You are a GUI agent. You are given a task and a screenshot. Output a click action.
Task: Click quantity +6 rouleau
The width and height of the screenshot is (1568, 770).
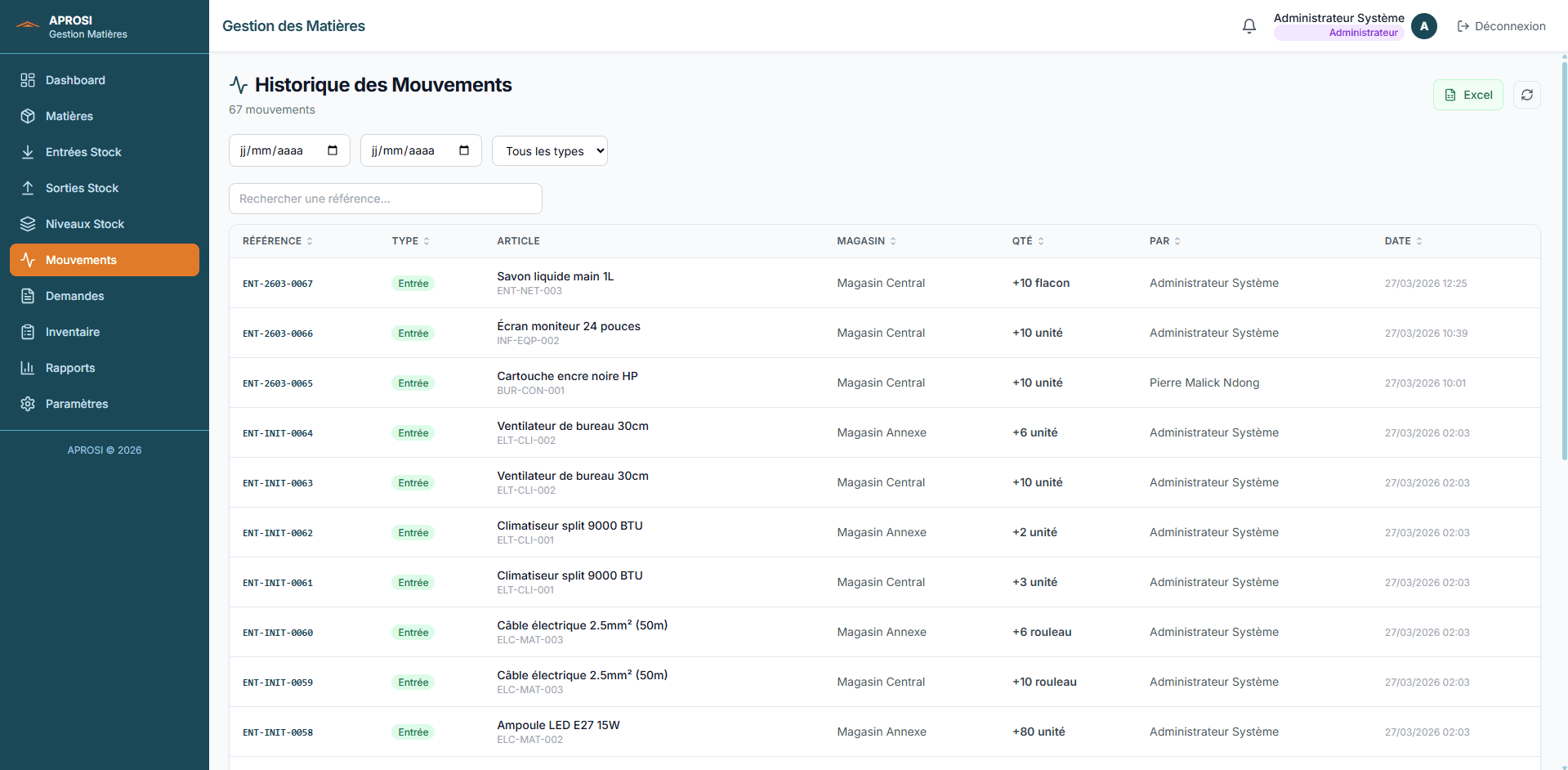click(1042, 632)
